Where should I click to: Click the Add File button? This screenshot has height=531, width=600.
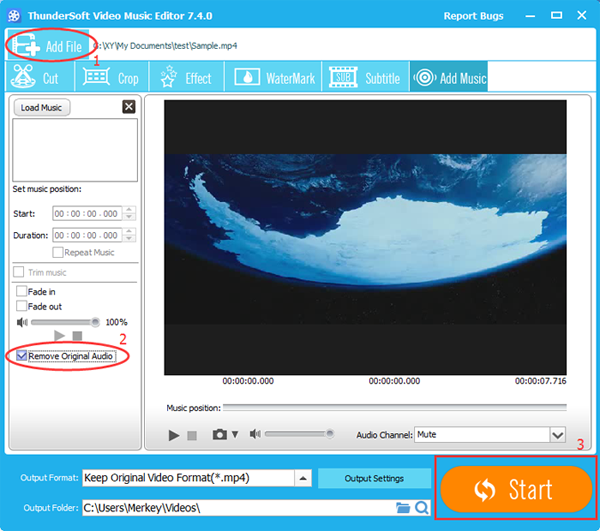click(x=46, y=45)
